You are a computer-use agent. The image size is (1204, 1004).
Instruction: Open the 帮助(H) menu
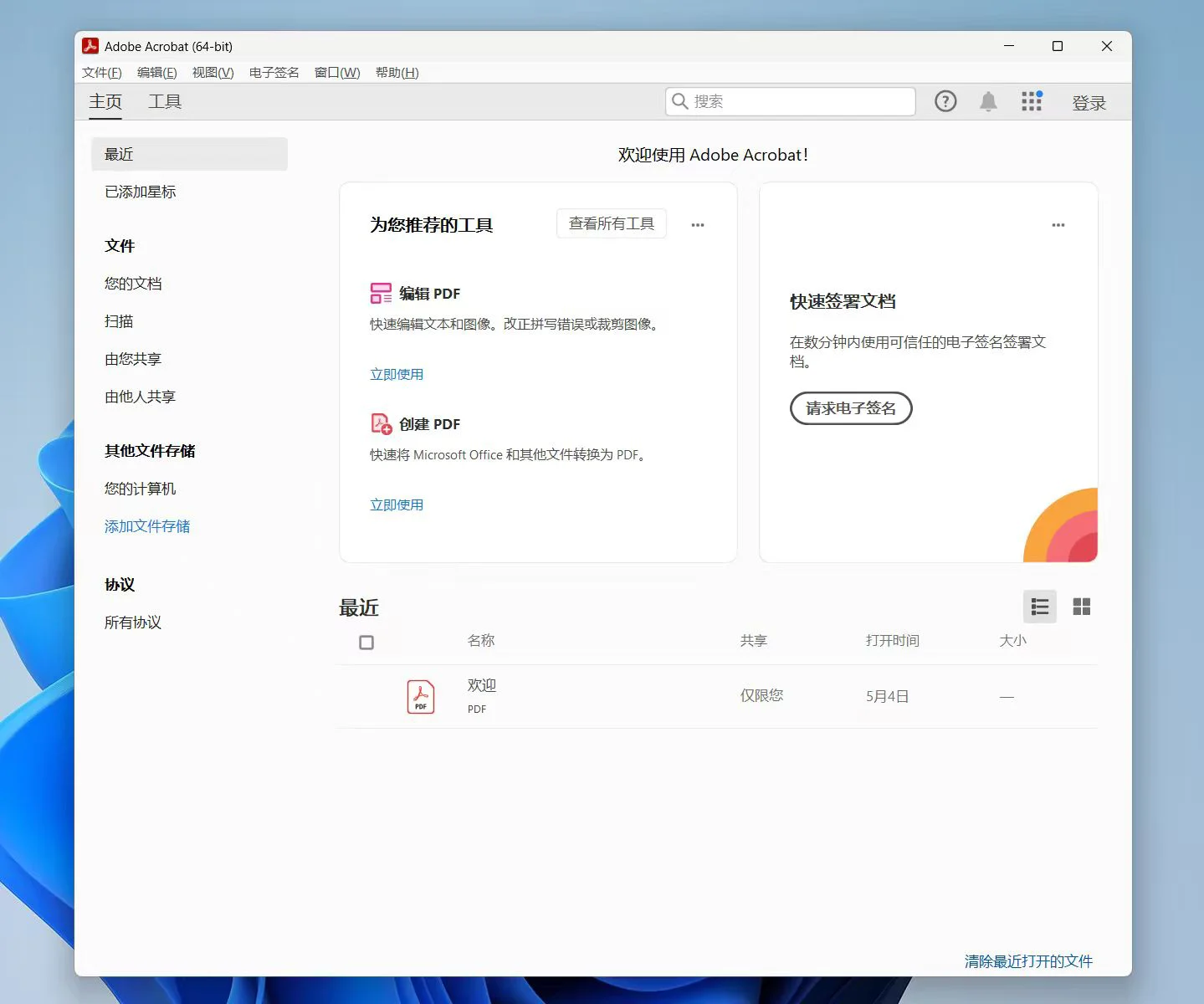[x=397, y=73]
